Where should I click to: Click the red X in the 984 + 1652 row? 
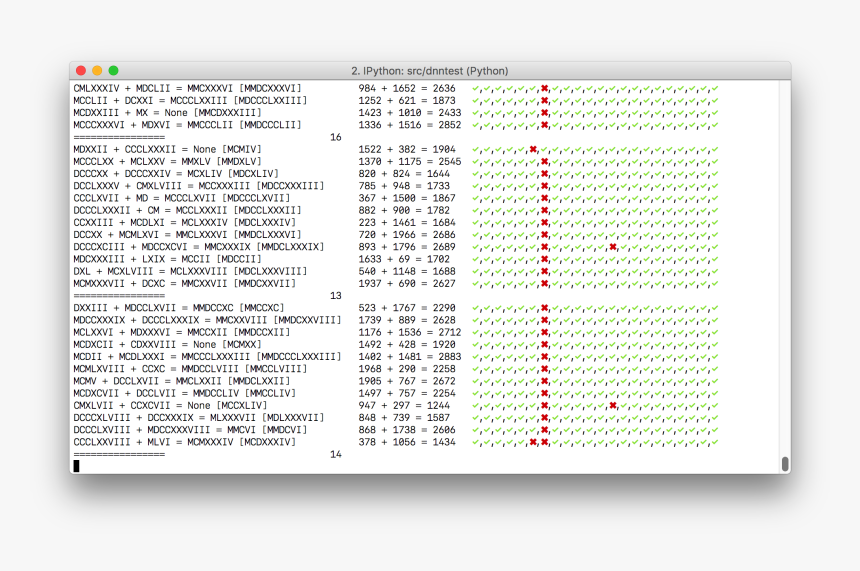(544, 88)
